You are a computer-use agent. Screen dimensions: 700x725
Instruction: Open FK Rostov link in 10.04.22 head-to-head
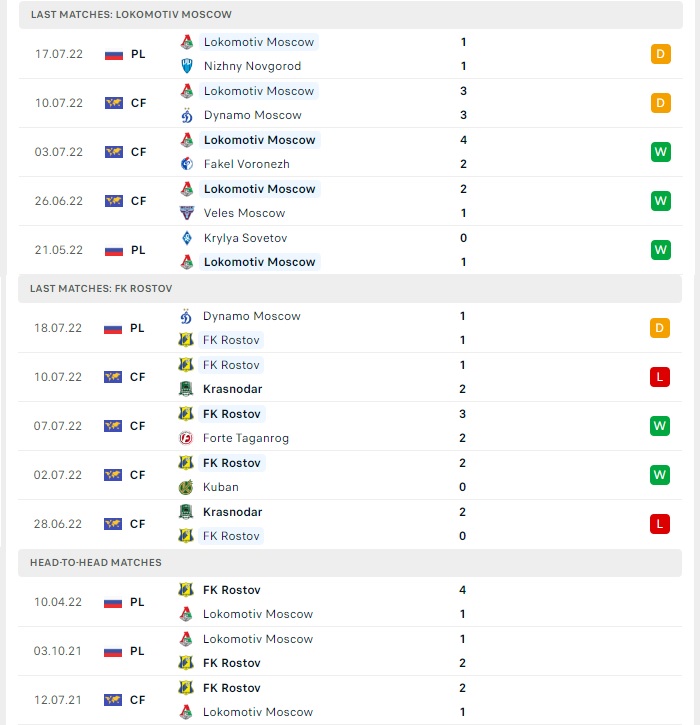(x=232, y=590)
